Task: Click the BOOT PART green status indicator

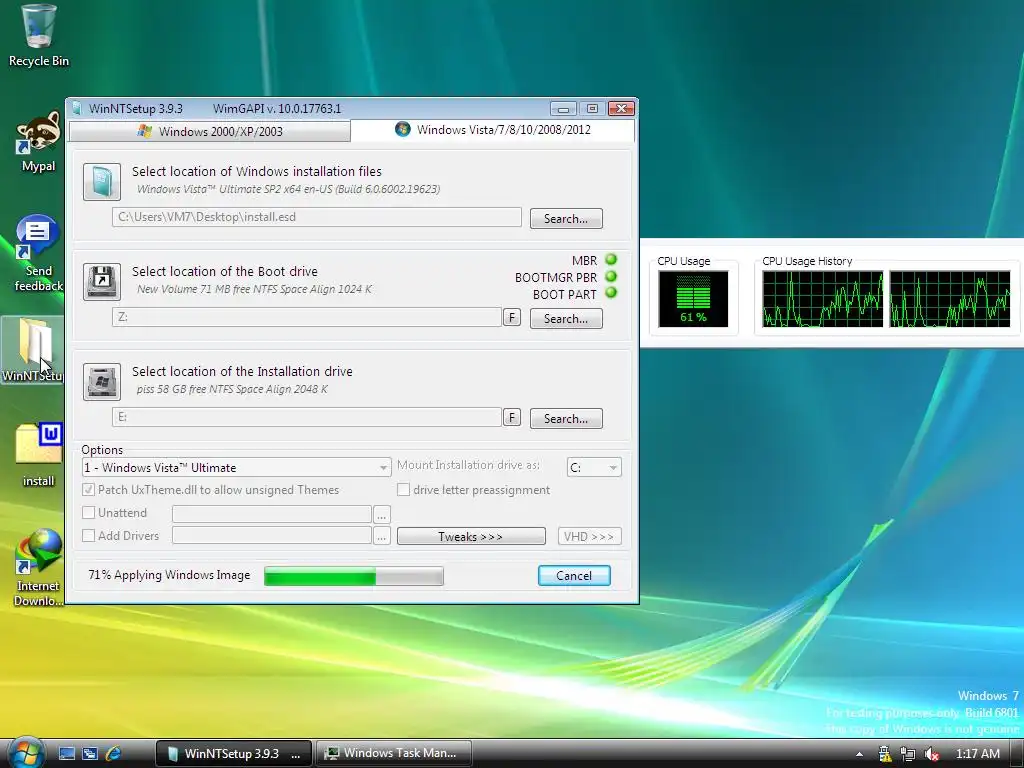Action: [611, 293]
